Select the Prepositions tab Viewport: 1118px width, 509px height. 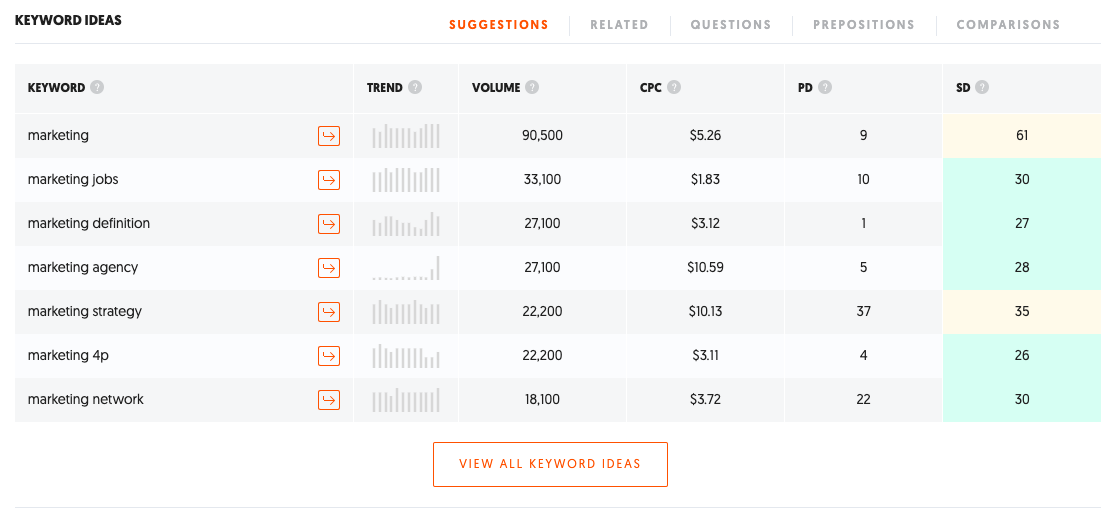(x=863, y=25)
